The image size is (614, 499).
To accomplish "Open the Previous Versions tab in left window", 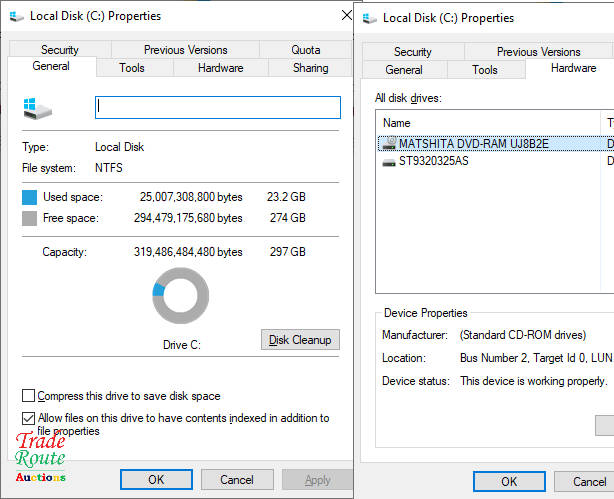I will pyautogui.click(x=185, y=50).
